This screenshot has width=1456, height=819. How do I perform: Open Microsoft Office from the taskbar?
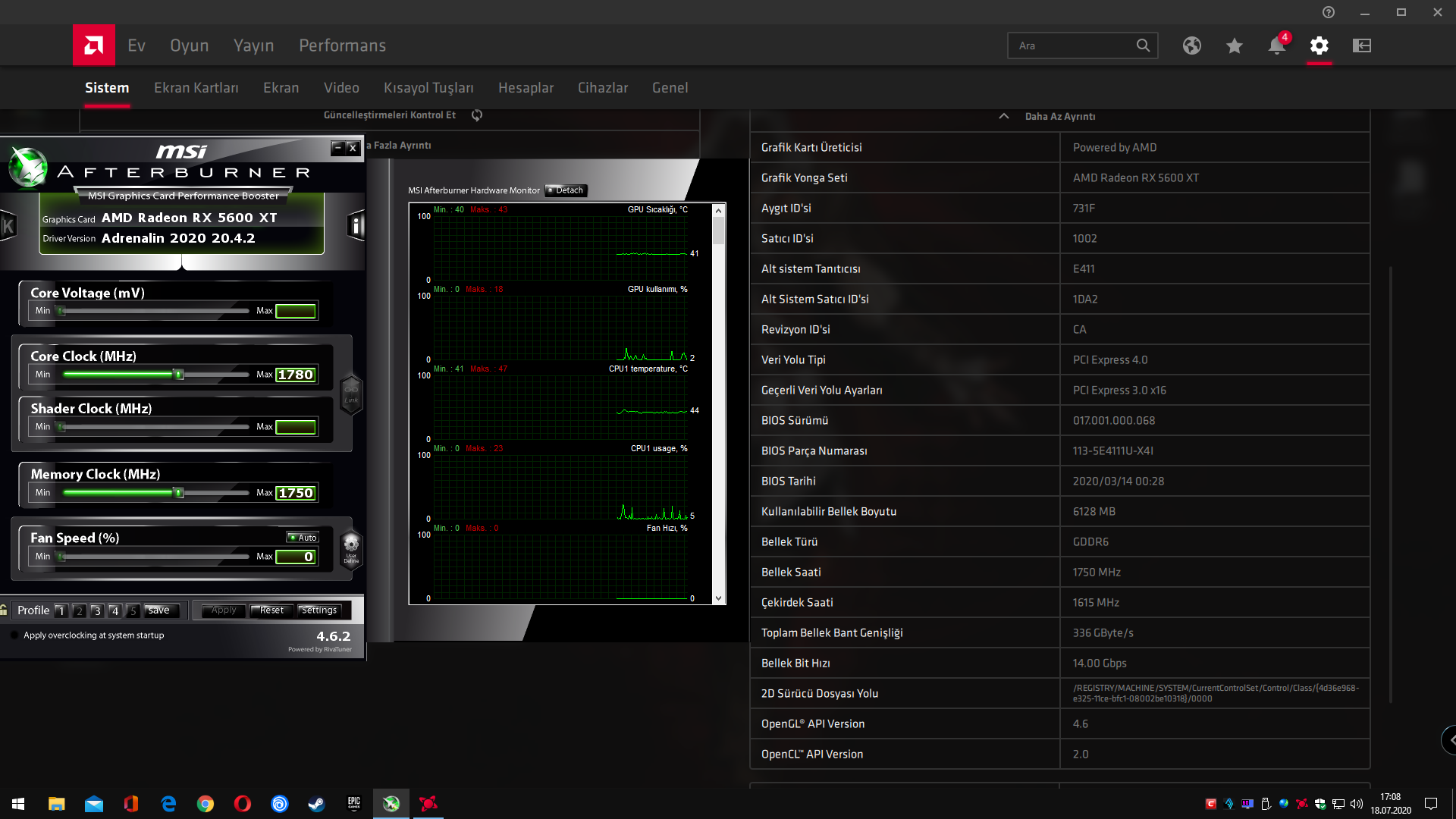coord(131,804)
